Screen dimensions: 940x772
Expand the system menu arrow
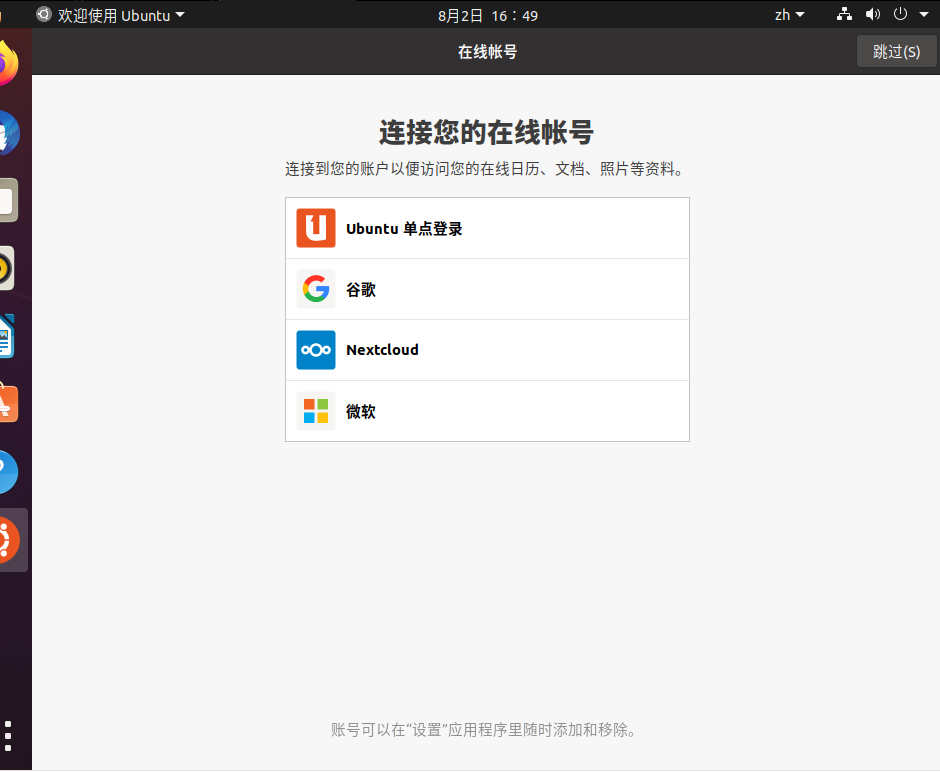click(924, 14)
